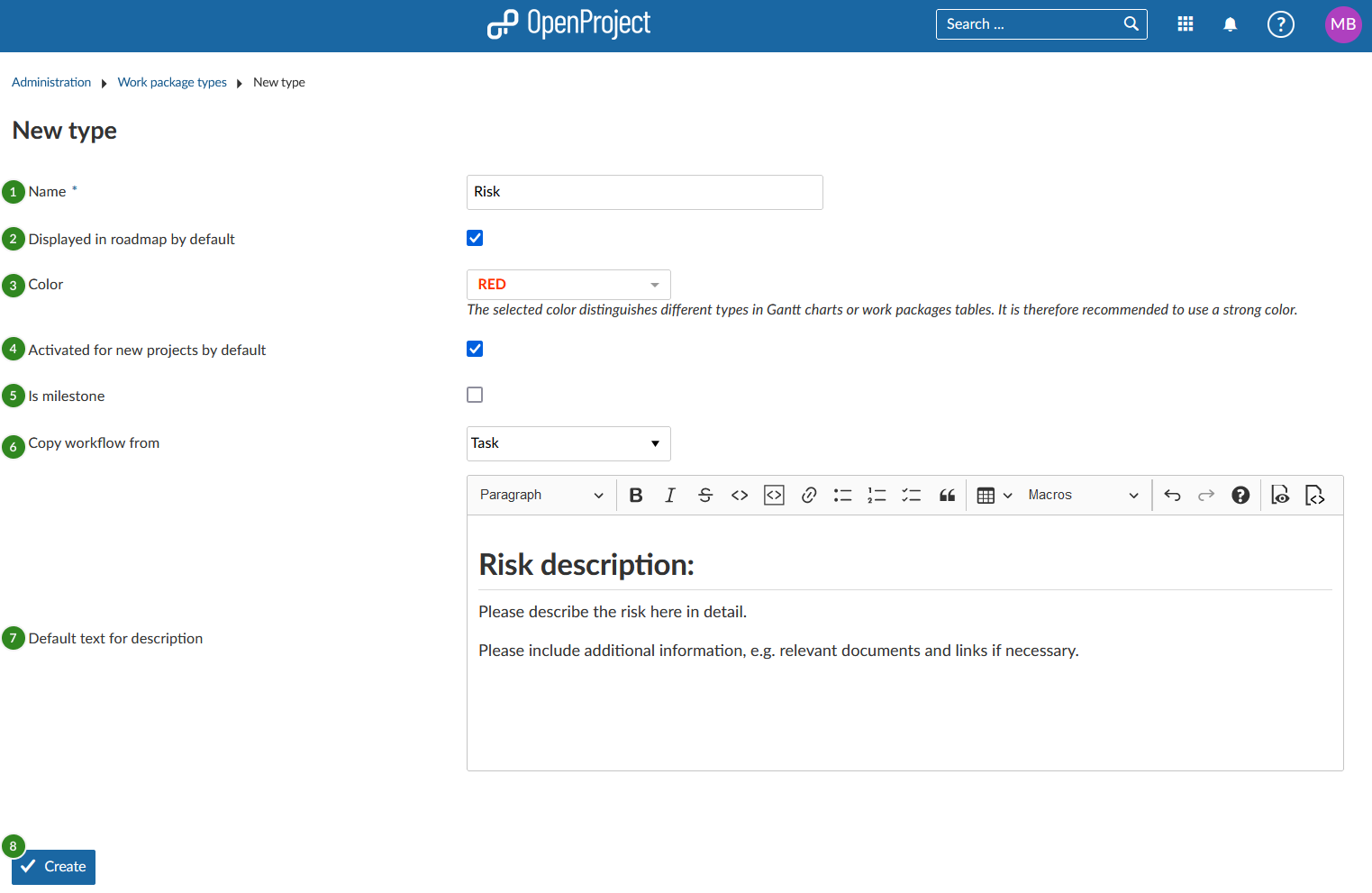Open the modules grid menu
The image size is (1372, 893).
pyautogui.click(x=1186, y=24)
